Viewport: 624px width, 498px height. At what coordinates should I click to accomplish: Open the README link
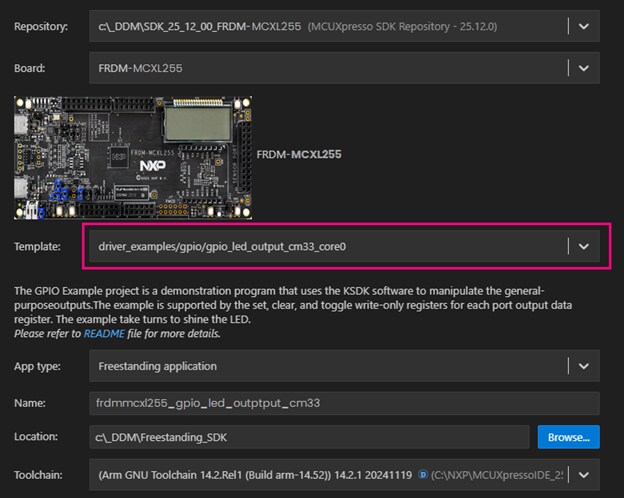pyautogui.click(x=104, y=334)
